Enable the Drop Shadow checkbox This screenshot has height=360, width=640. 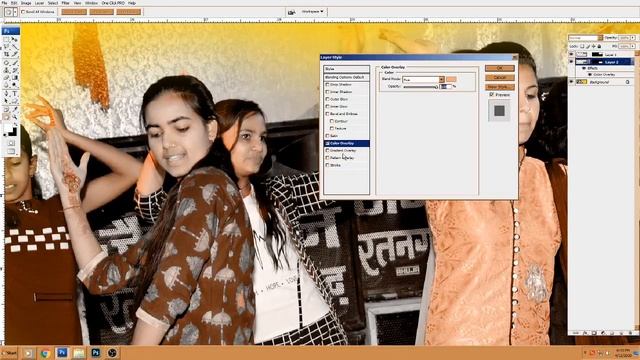[x=327, y=84]
